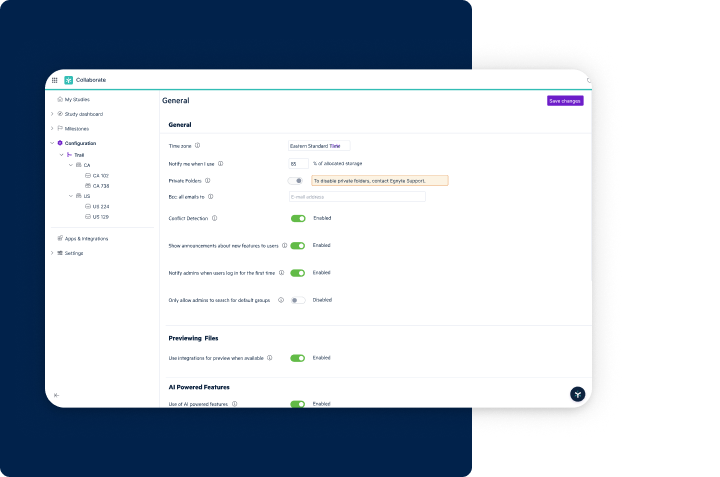Click the Apps & Integrations icon
The image size is (720, 477).
click(x=60, y=238)
